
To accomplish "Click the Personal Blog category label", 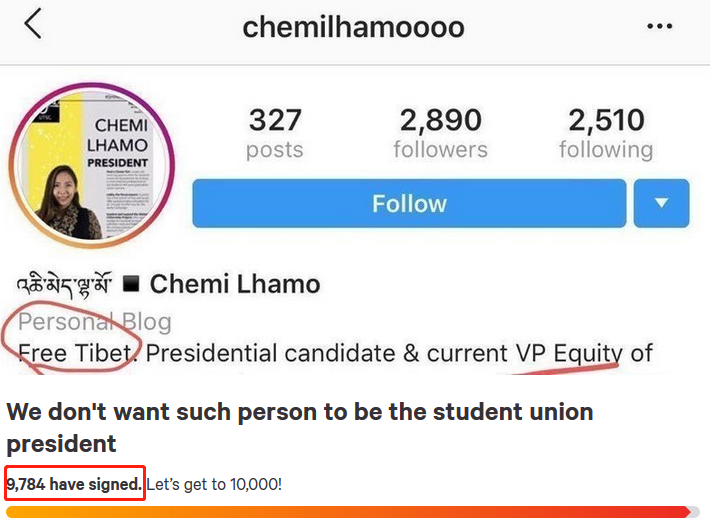I will pyautogui.click(x=95, y=322).
